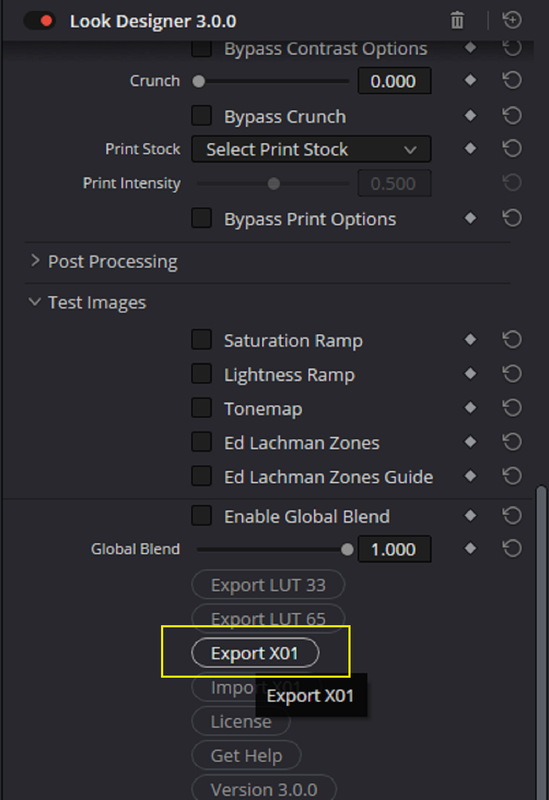Click the Global Blend slider handle

click(347, 549)
